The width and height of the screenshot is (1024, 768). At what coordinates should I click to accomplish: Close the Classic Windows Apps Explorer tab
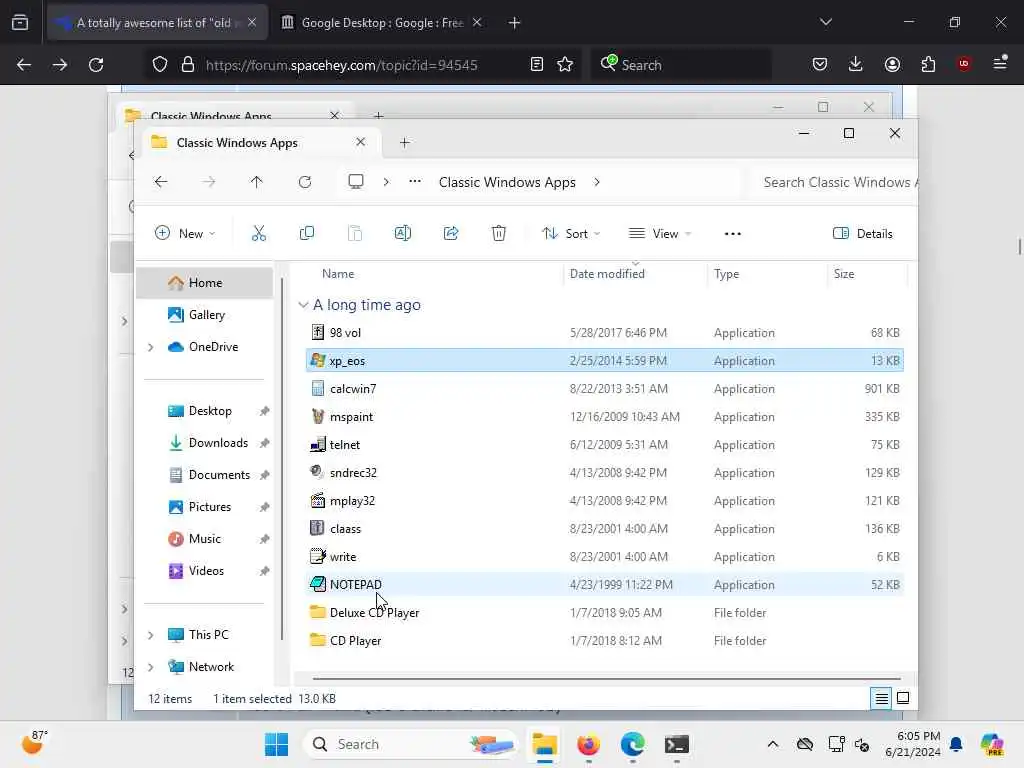[x=360, y=142]
